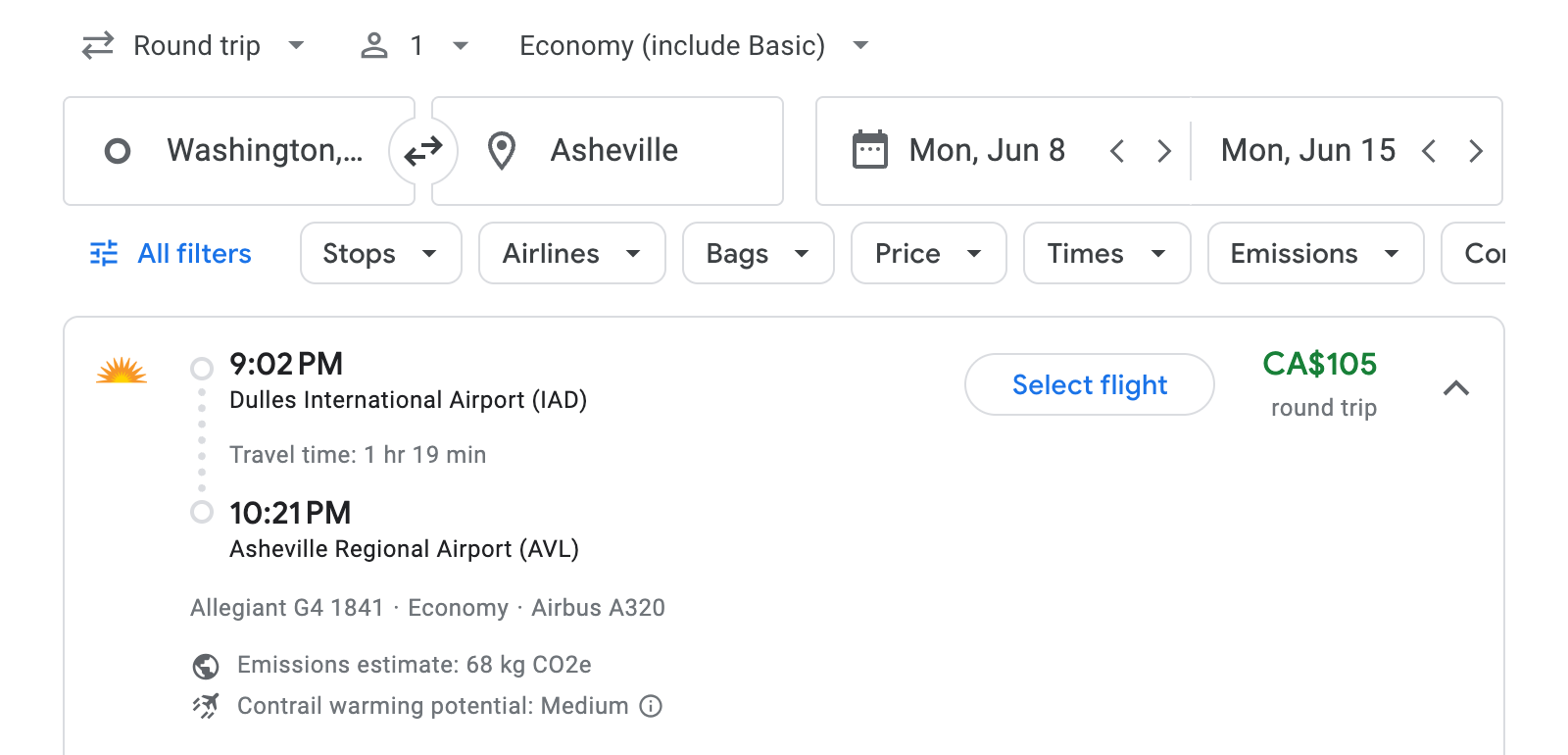Click the CA$105 round trip price
This screenshot has width=1568, height=755.
pos(1321,365)
